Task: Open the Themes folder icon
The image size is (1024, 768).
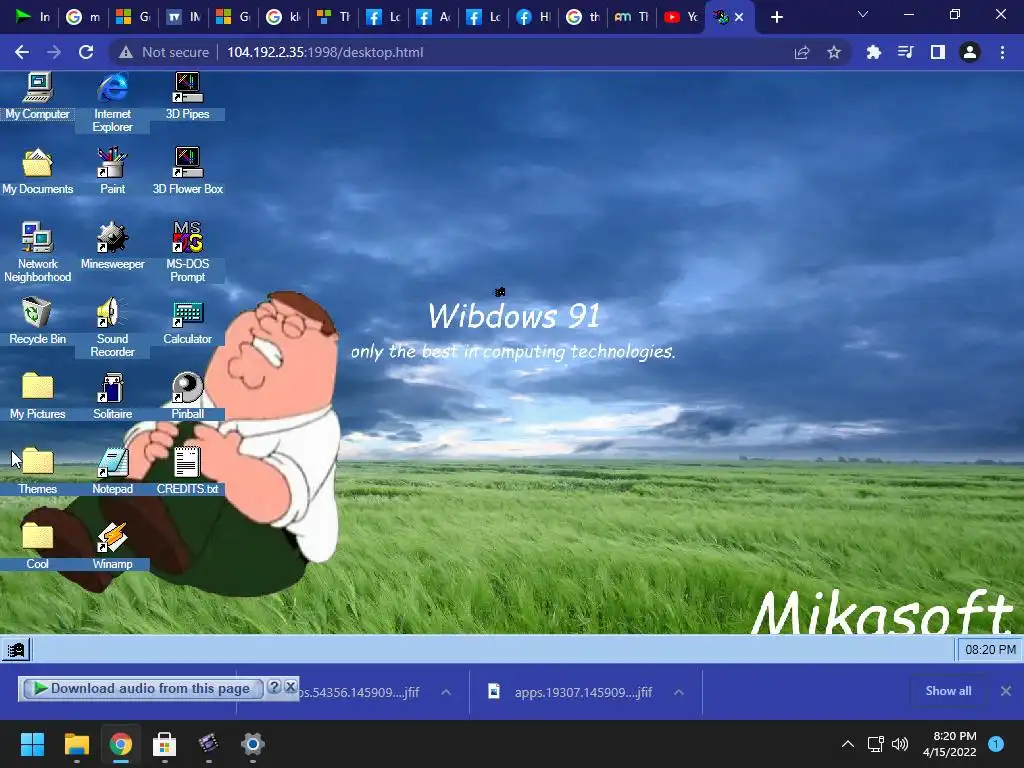Action: (x=37, y=471)
